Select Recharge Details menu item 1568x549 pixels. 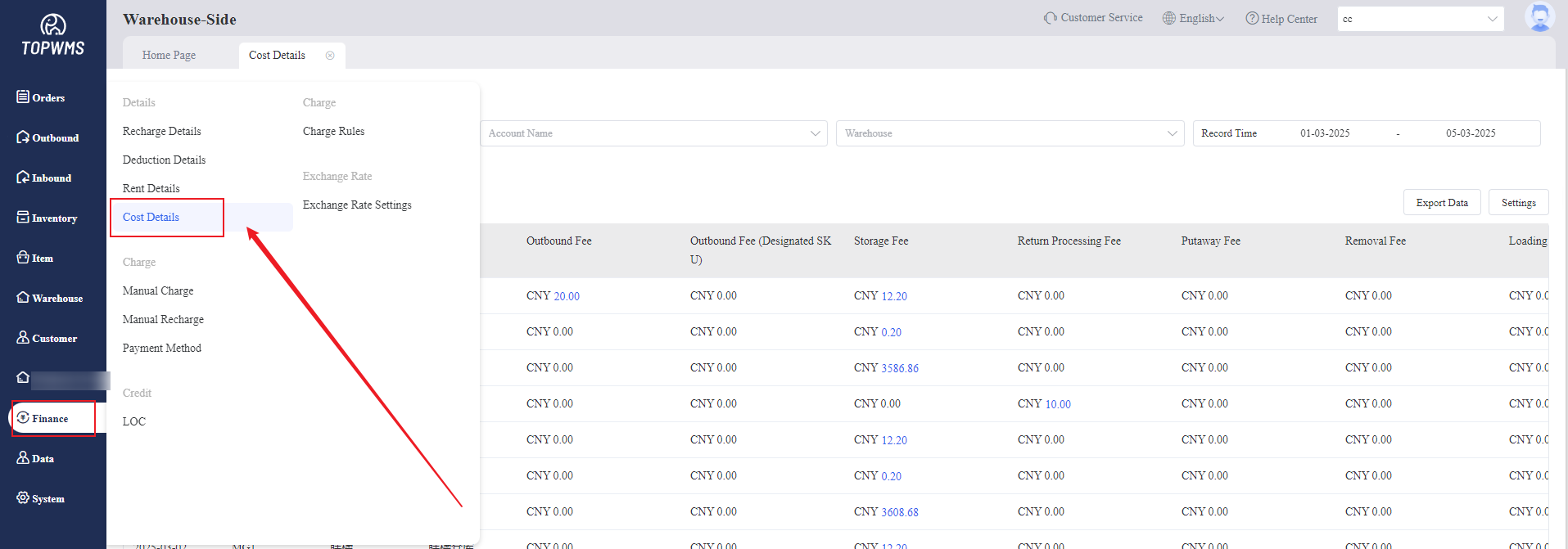click(x=162, y=131)
